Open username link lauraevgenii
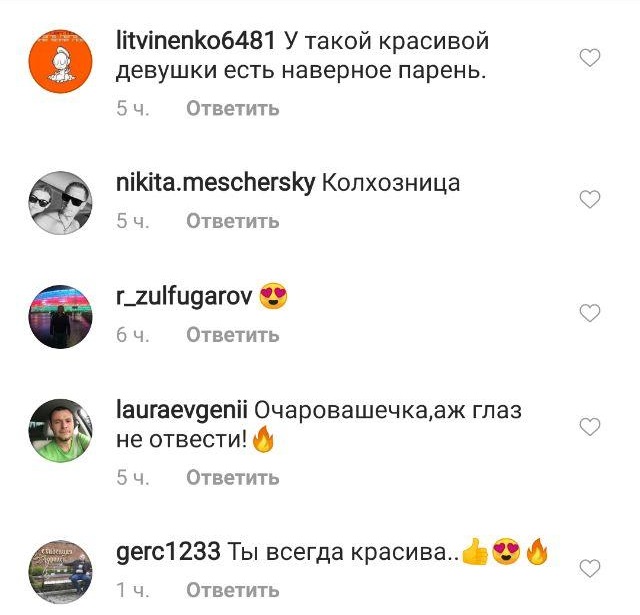 click(182, 411)
